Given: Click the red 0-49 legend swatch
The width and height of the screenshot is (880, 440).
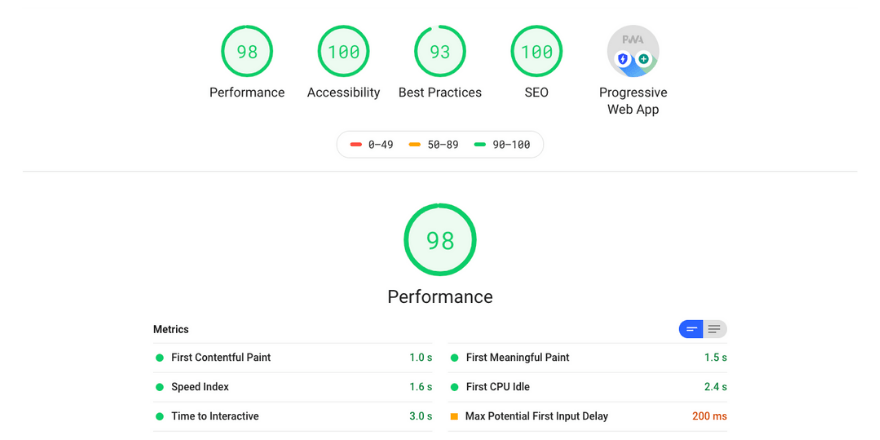Looking at the screenshot, I should point(356,145).
